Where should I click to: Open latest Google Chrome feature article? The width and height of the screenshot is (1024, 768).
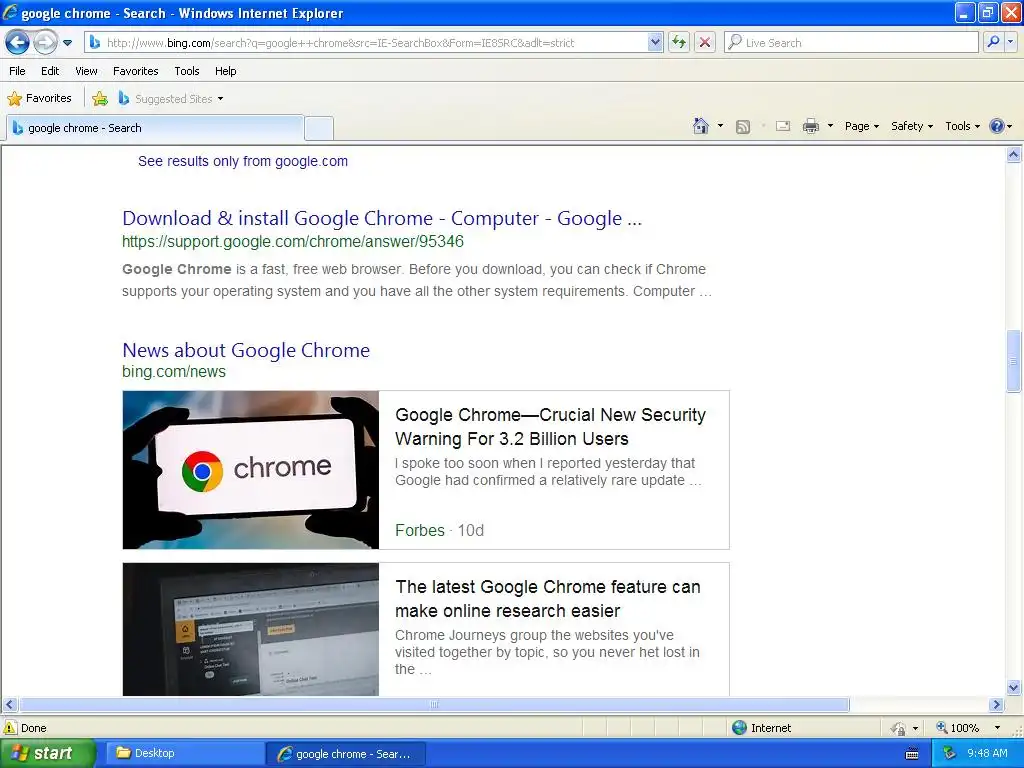click(547, 598)
